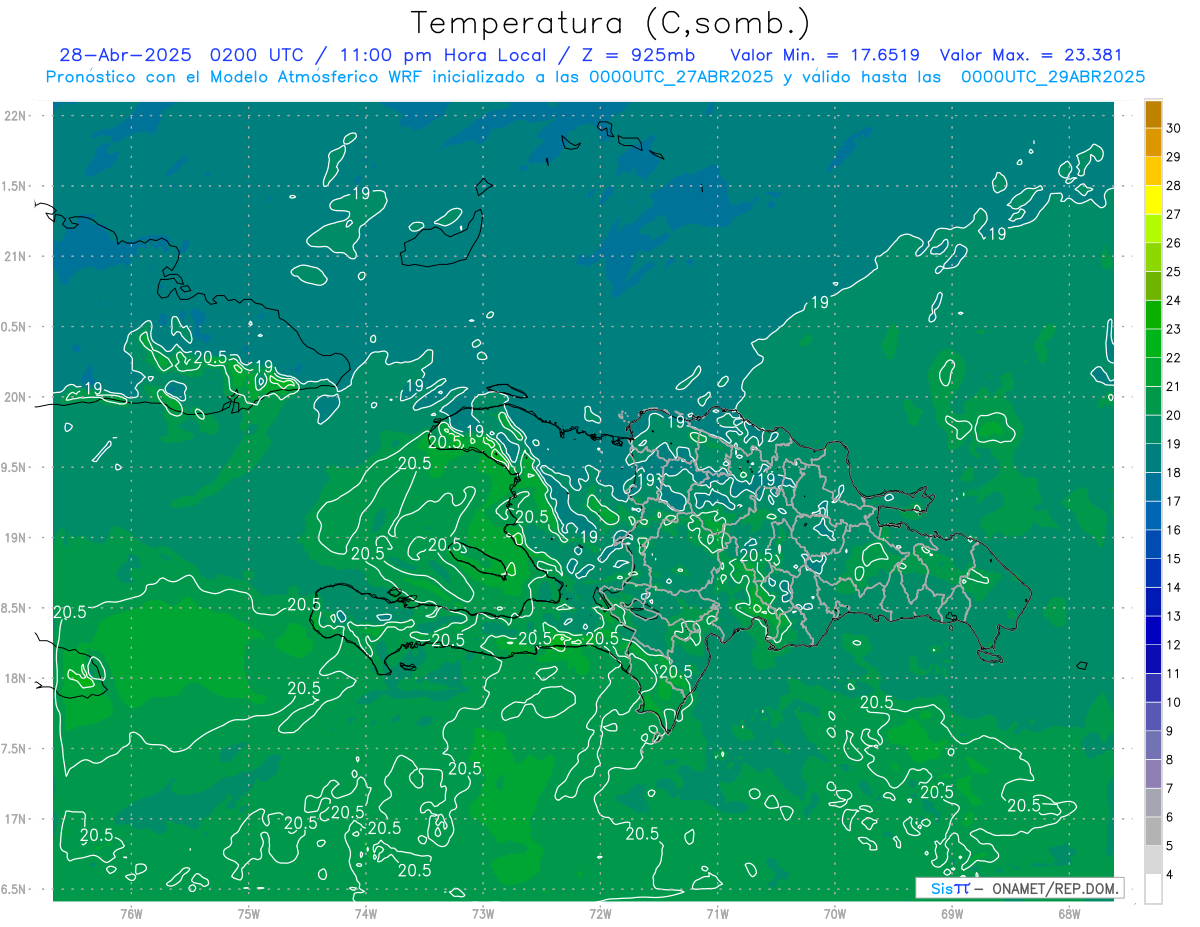Click the colorbar value '14'
This screenshot has width=1200, height=927.
1174,588
